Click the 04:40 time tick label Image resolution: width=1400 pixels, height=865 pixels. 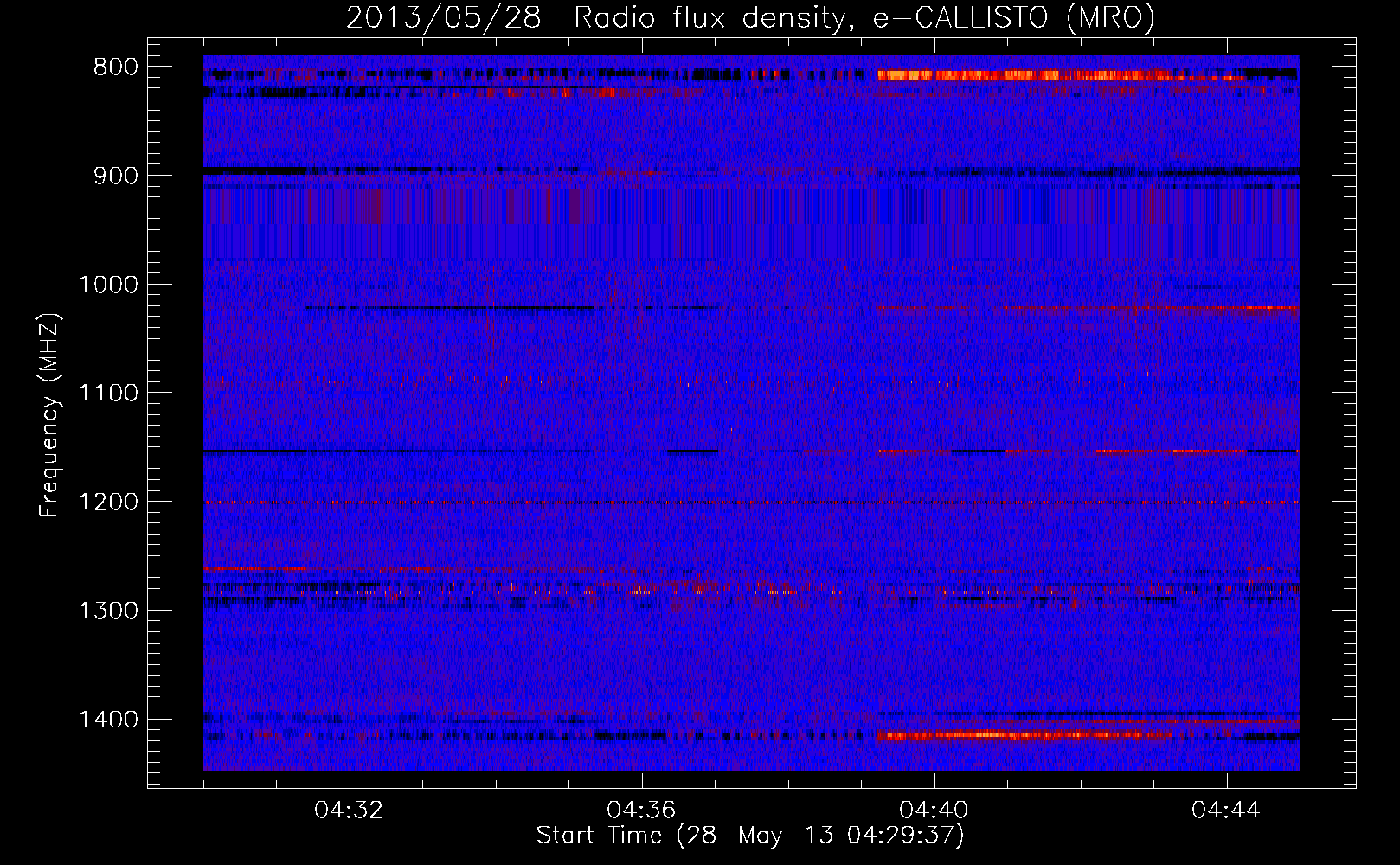coord(934,810)
